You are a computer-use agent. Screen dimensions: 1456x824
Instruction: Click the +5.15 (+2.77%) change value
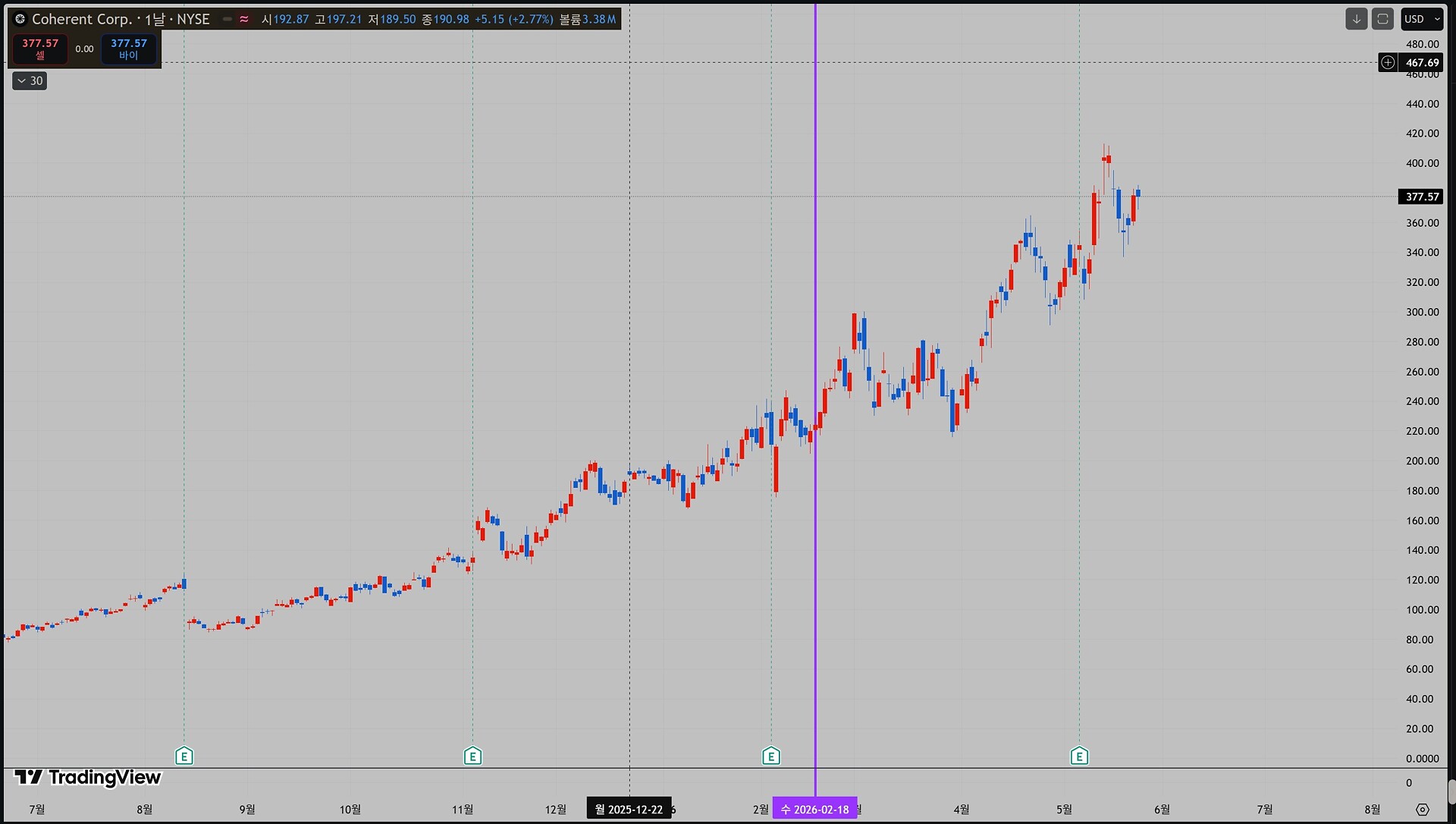tap(514, 19)
